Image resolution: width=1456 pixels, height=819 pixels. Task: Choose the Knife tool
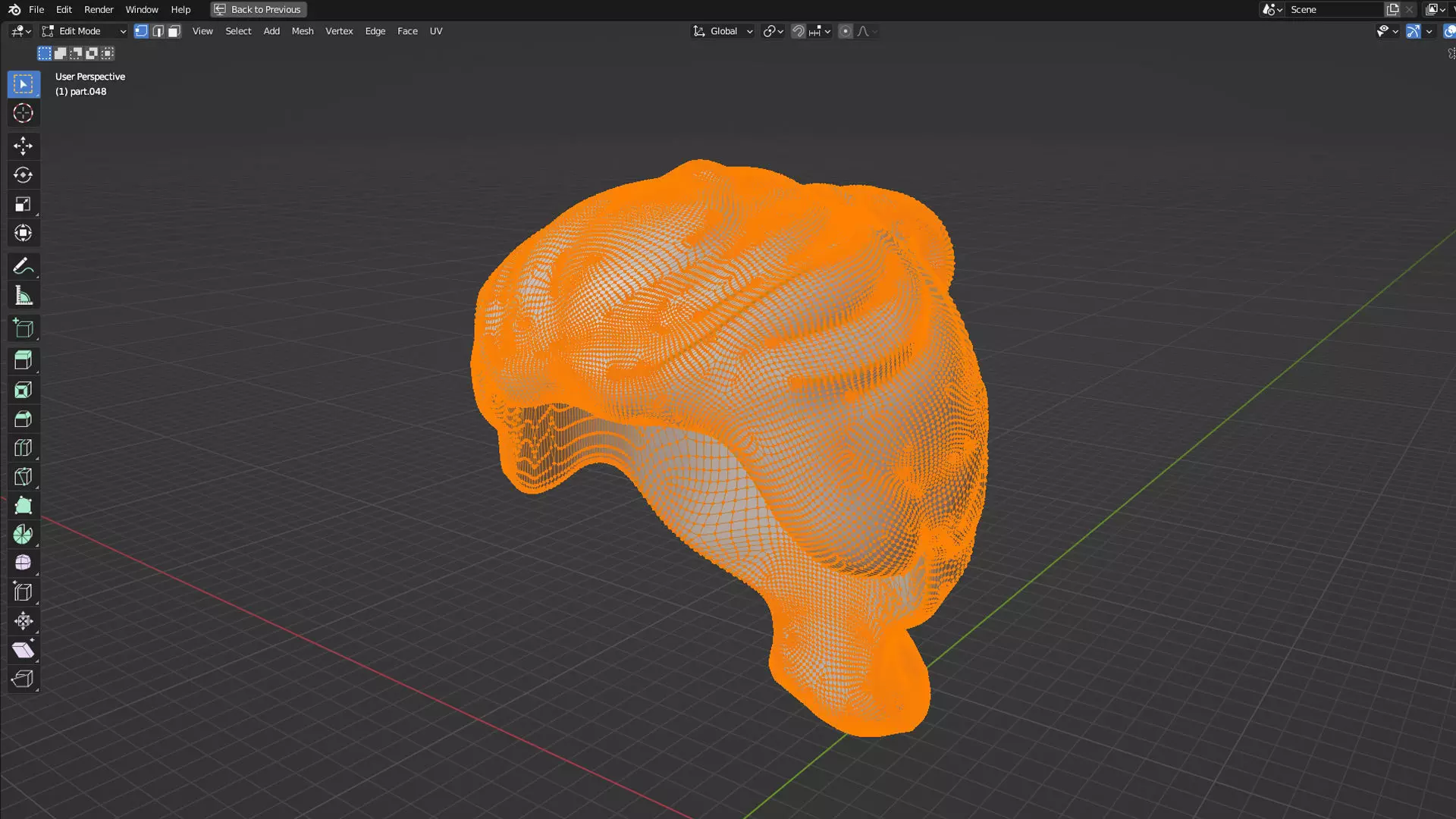[x=23, y=477]
